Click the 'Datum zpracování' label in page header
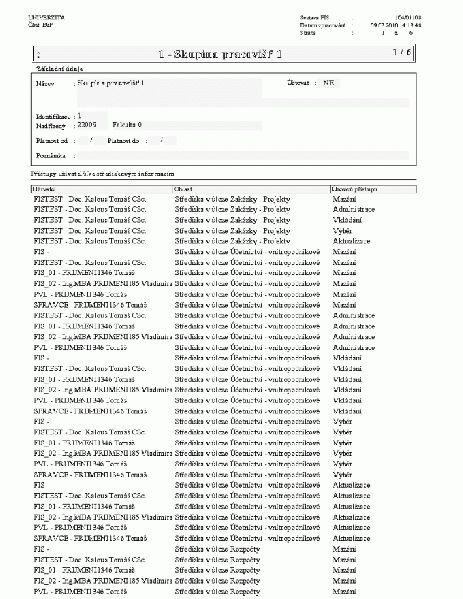Screen dimensions: 463x599 (x=322, y=25)
